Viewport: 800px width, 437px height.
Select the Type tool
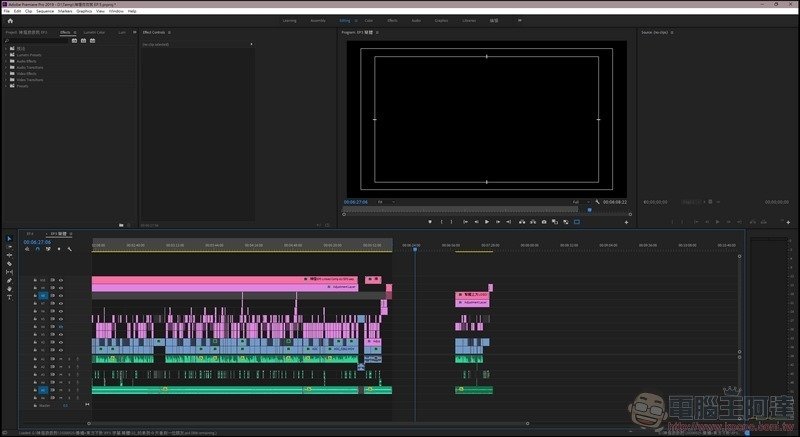click(x=9, y=297)
